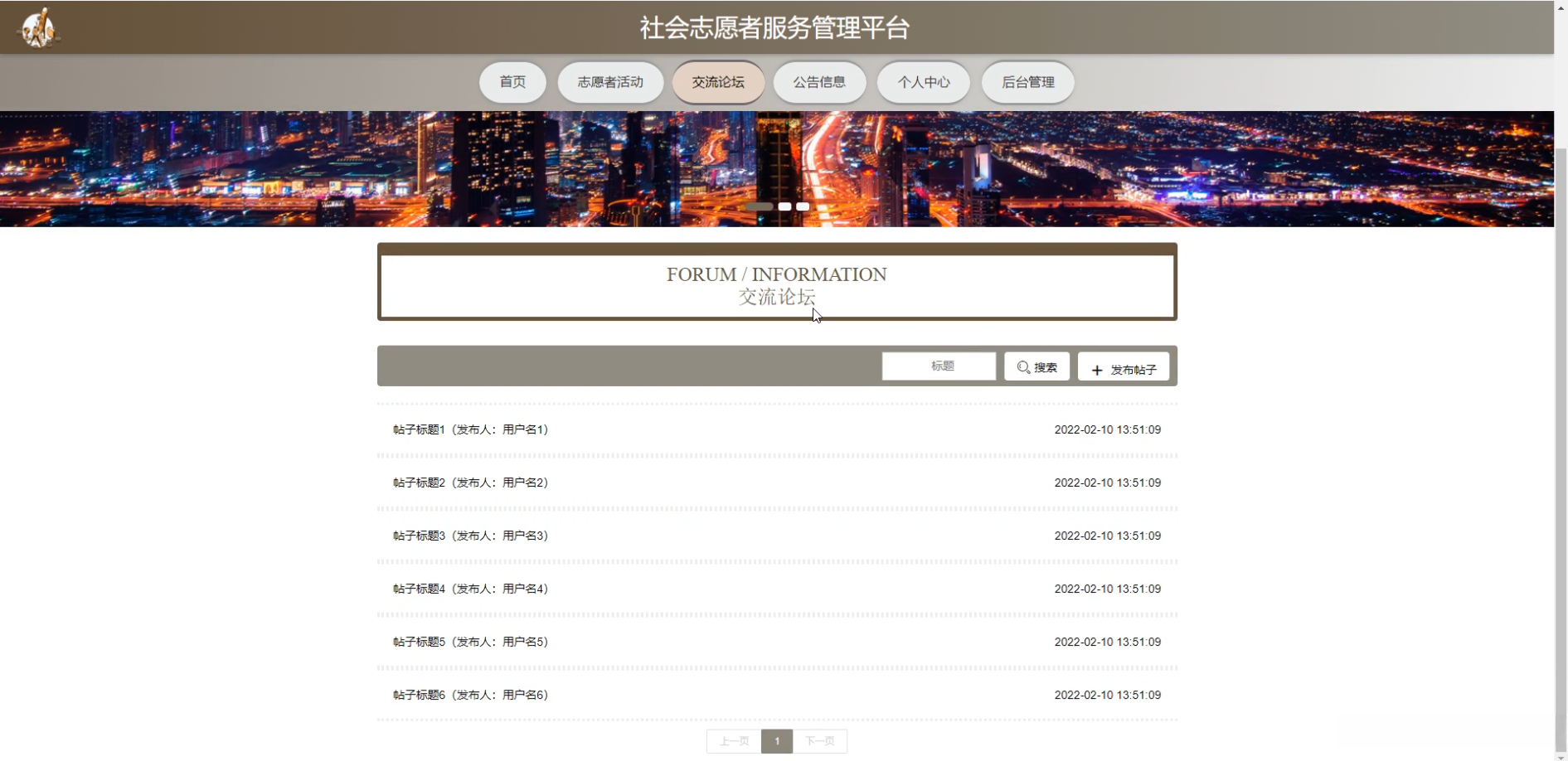Click the 发布帖子 button label

pos(1134,370)
